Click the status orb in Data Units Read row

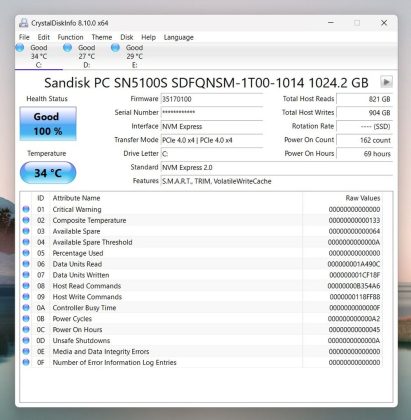coord(26,264)
